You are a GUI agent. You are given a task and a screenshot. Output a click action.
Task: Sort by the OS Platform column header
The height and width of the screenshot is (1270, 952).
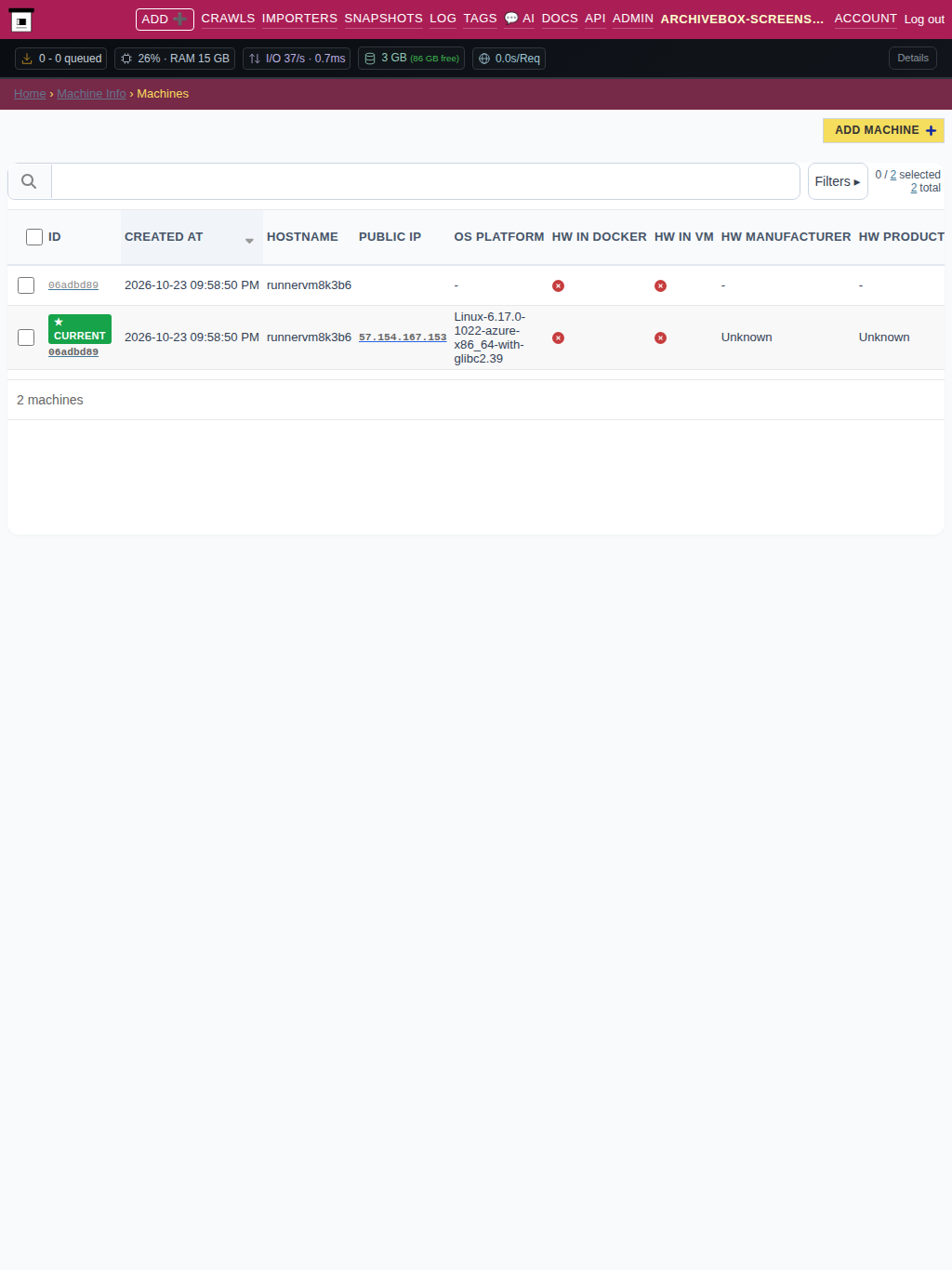499,237
